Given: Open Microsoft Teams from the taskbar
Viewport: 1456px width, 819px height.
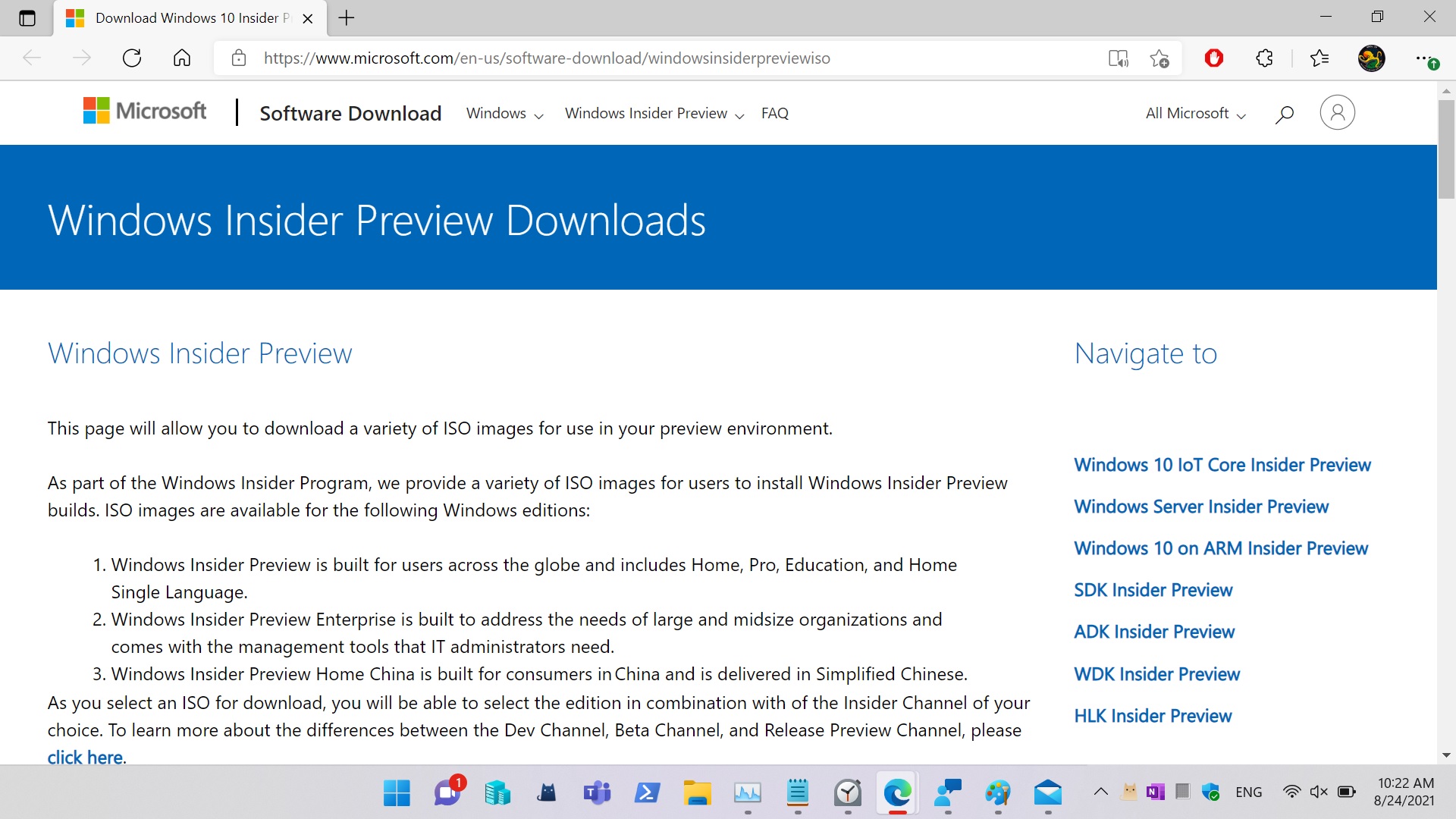Looking at the screenshot, I should [597, 792].
